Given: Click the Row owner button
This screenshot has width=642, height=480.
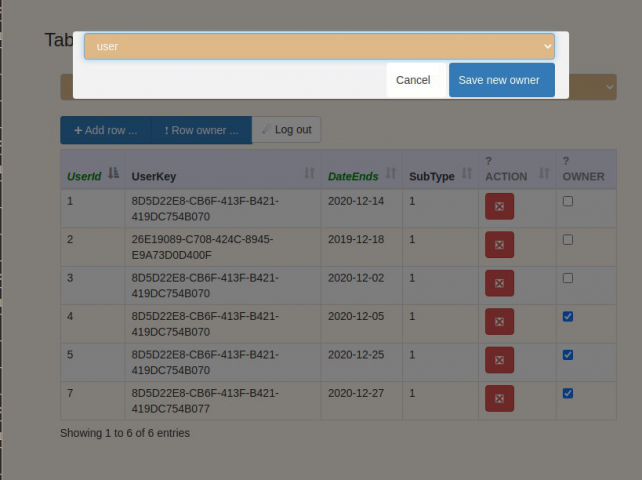Looking at the screenshot, I should pyautogui.click(x=201, y=130).
